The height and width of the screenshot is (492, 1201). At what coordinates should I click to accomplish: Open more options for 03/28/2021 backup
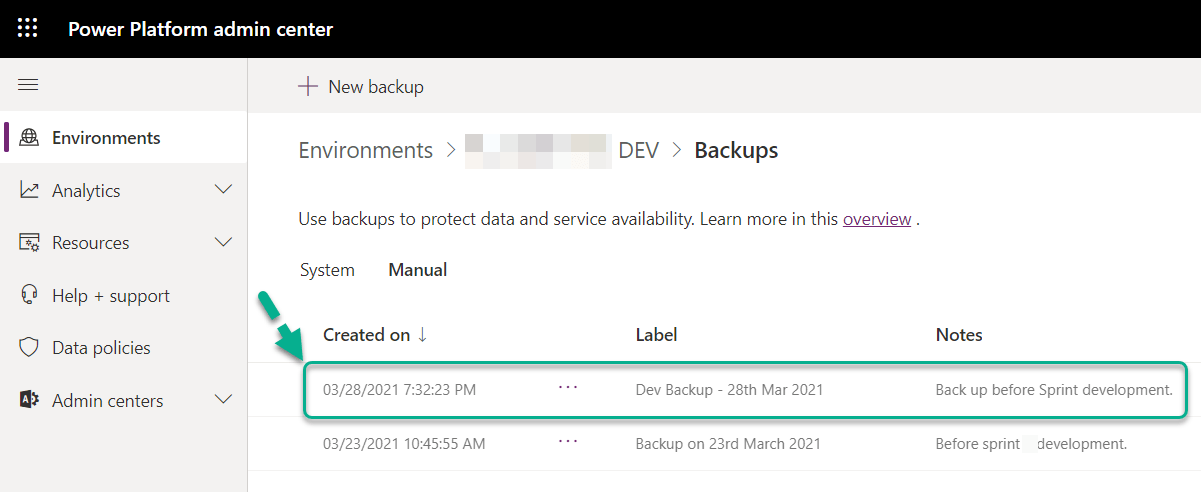pyautogui.click(x=568, y=388)
